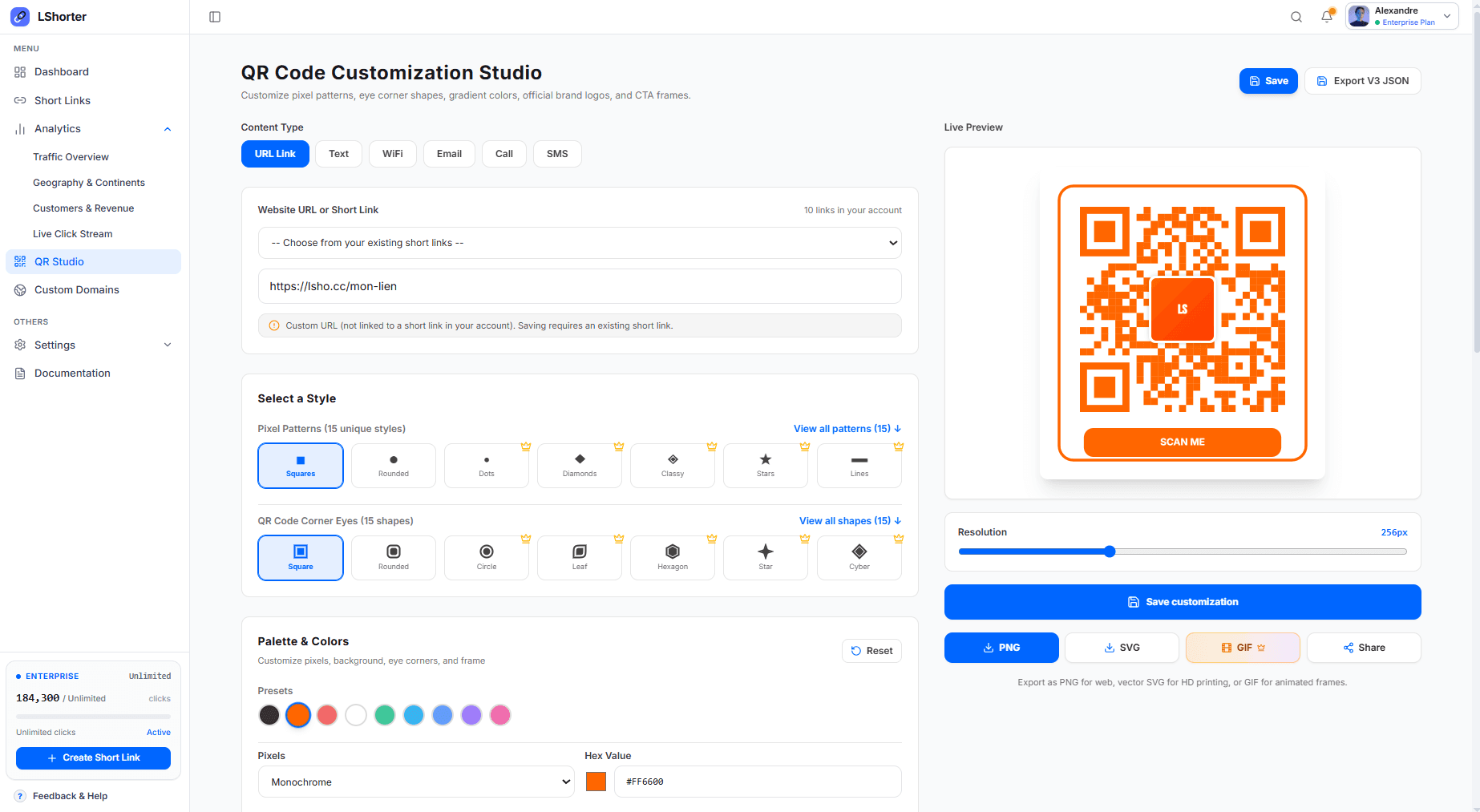Click the top Save button
This screenshot has height=812, width=1480.
(1268, 81)
